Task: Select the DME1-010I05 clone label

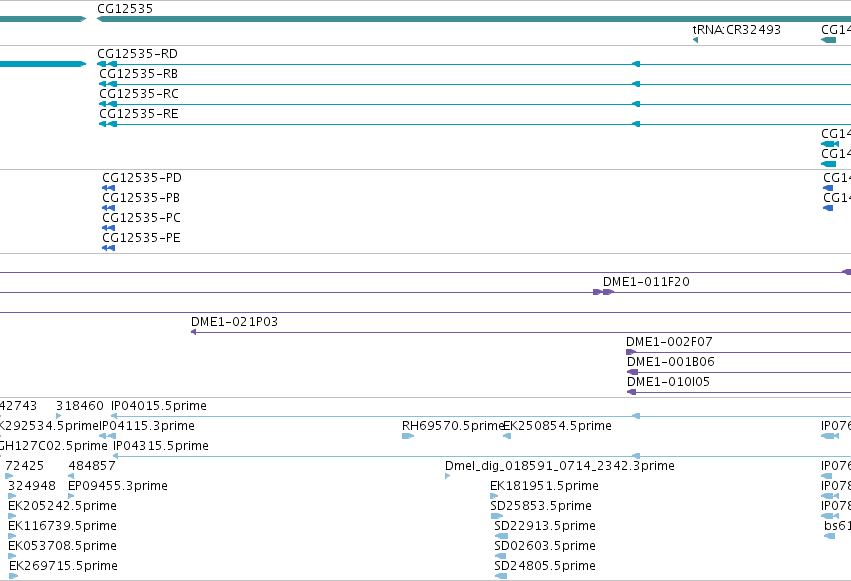Action: (668, 382)
